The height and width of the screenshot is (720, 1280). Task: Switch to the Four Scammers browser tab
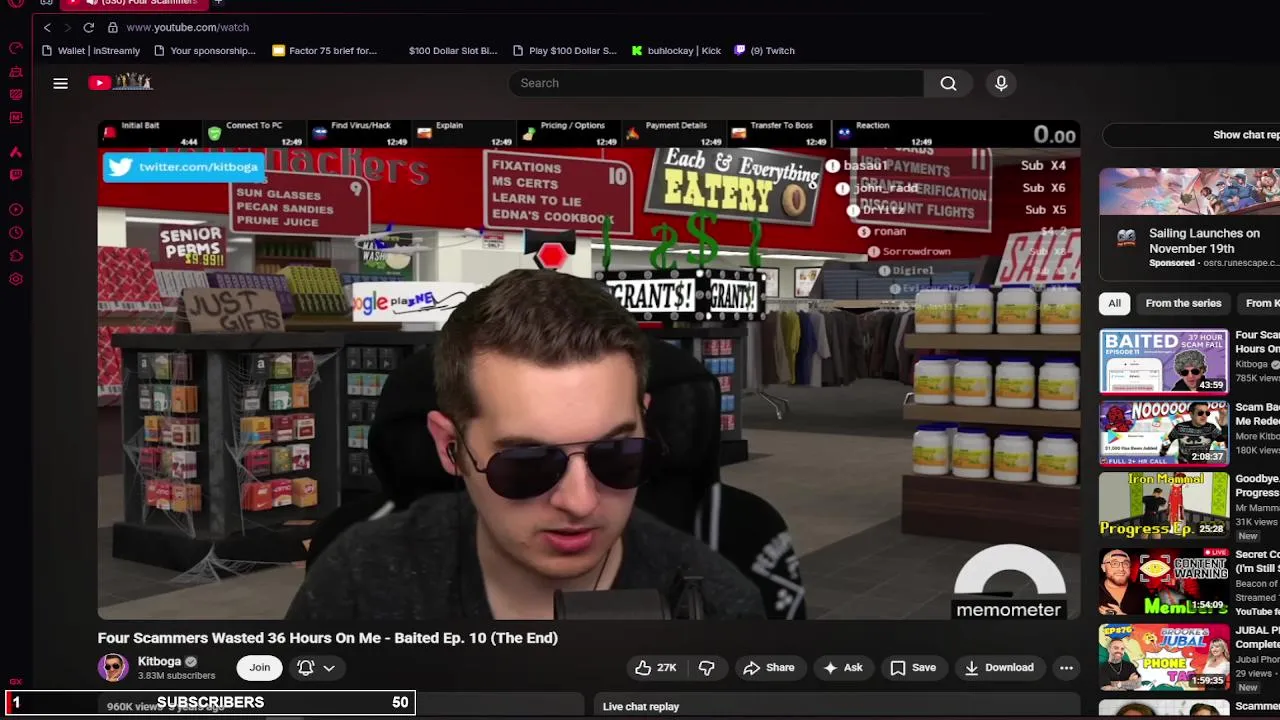coord(135,3)
